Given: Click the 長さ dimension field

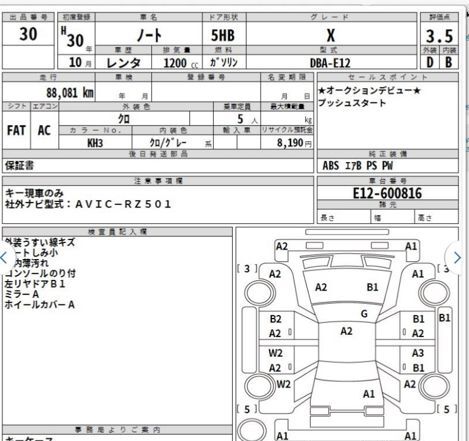Looking at the screenshot, I should point(344,217).
